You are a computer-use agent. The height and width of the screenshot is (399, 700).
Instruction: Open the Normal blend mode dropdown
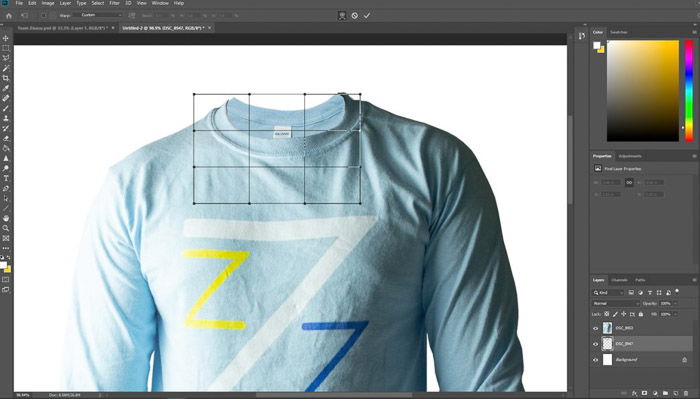616,303
